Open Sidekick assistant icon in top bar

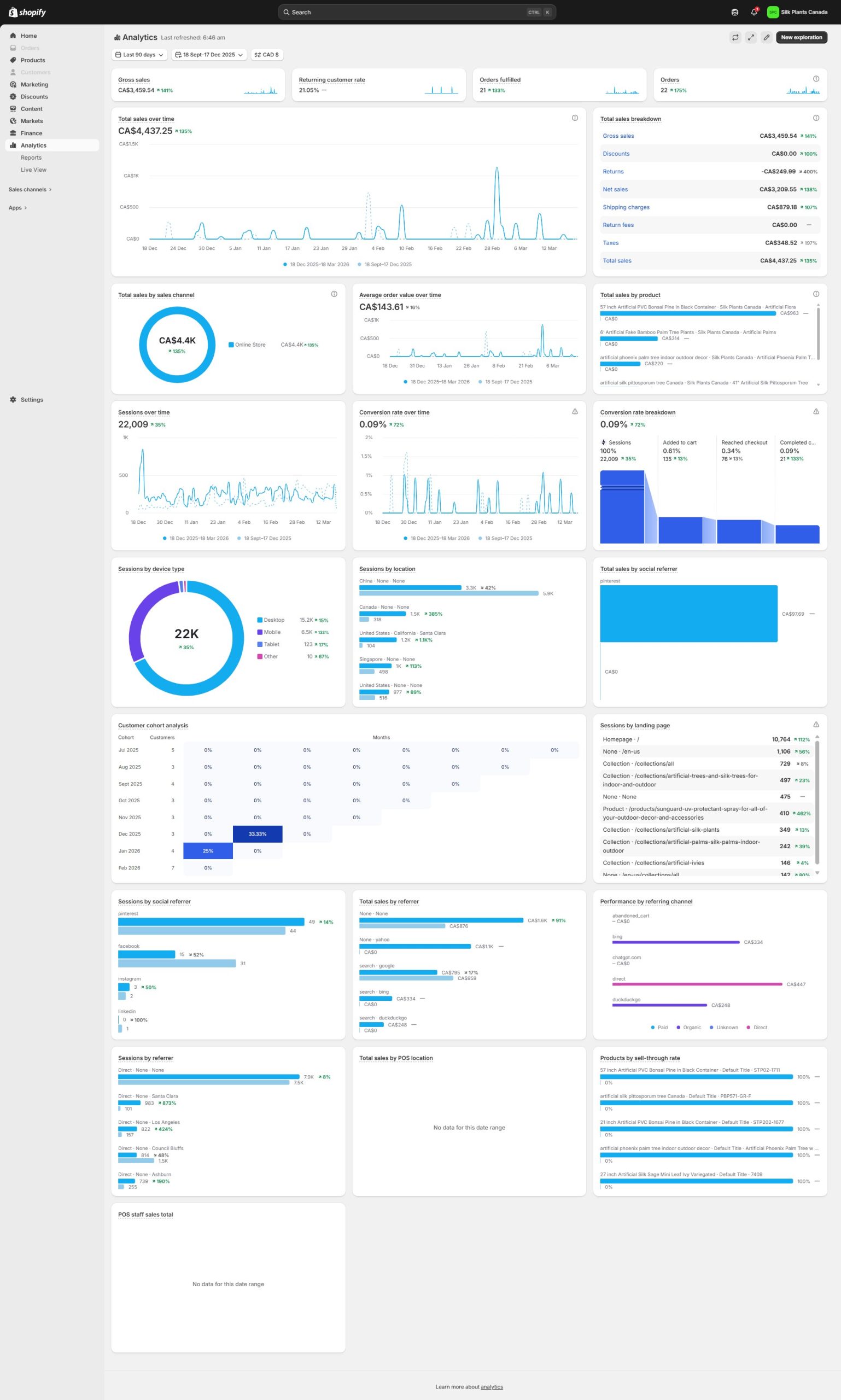(x=735, y=13)
